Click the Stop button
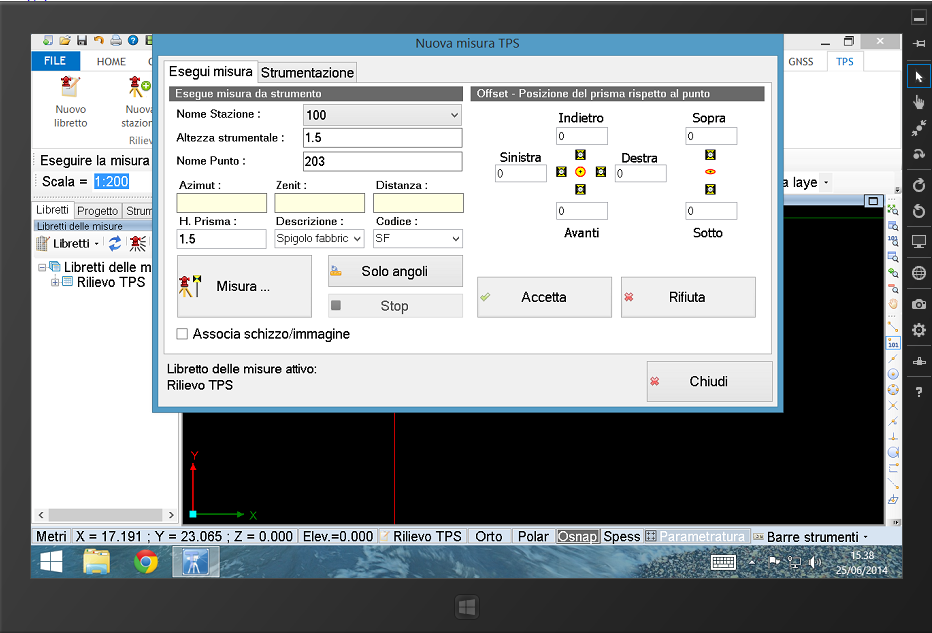 coord(395,306)
